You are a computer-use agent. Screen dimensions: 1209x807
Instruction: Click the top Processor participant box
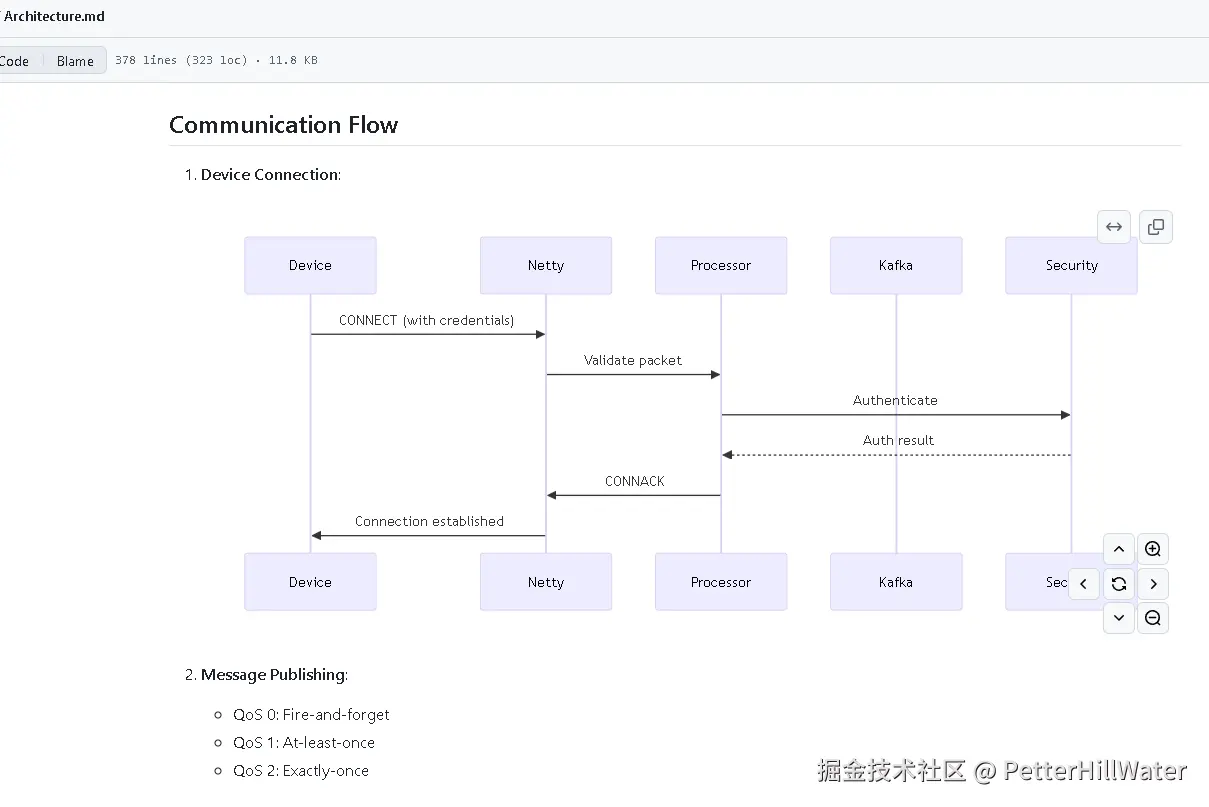coord(721,265)
